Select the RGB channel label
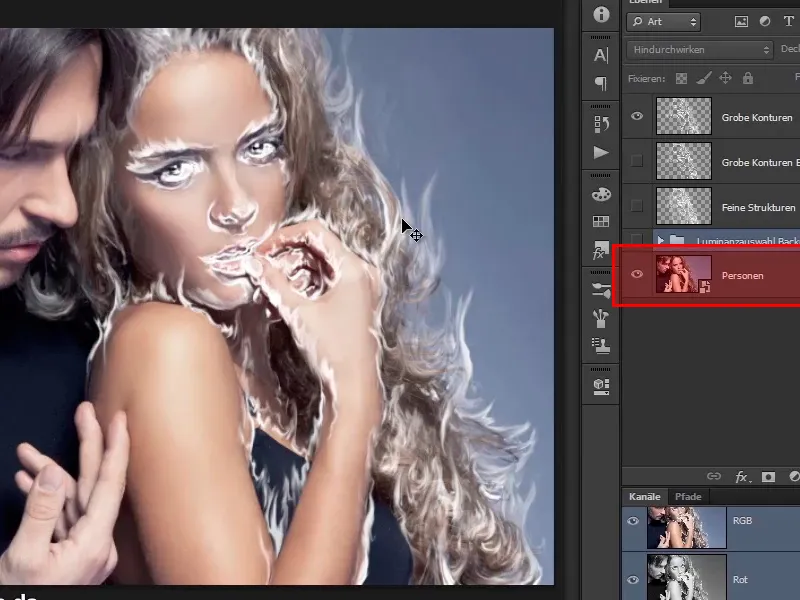The image size is (800, 600). [x=742, y=520]
